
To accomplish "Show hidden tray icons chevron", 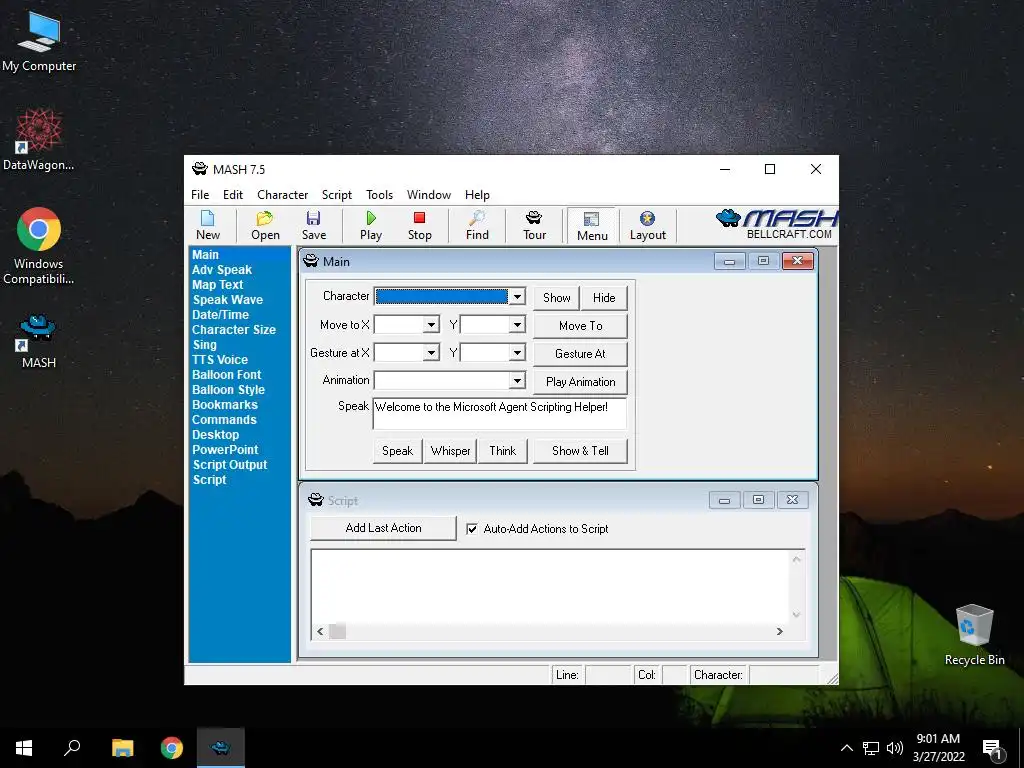I will (846, 748).
